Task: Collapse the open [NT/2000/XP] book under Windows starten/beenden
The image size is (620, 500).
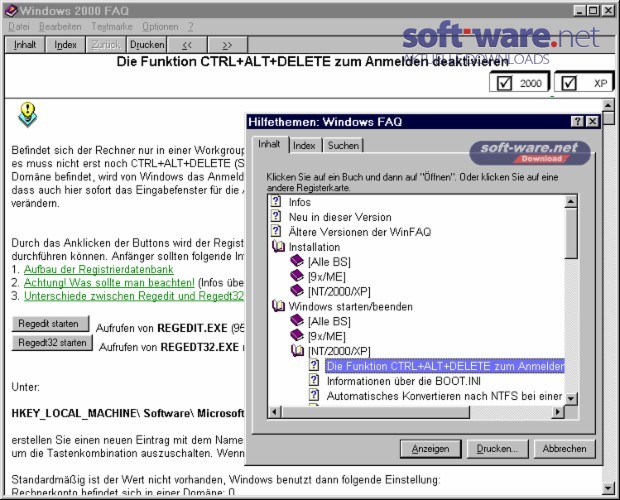Action: tap(297, 351)
